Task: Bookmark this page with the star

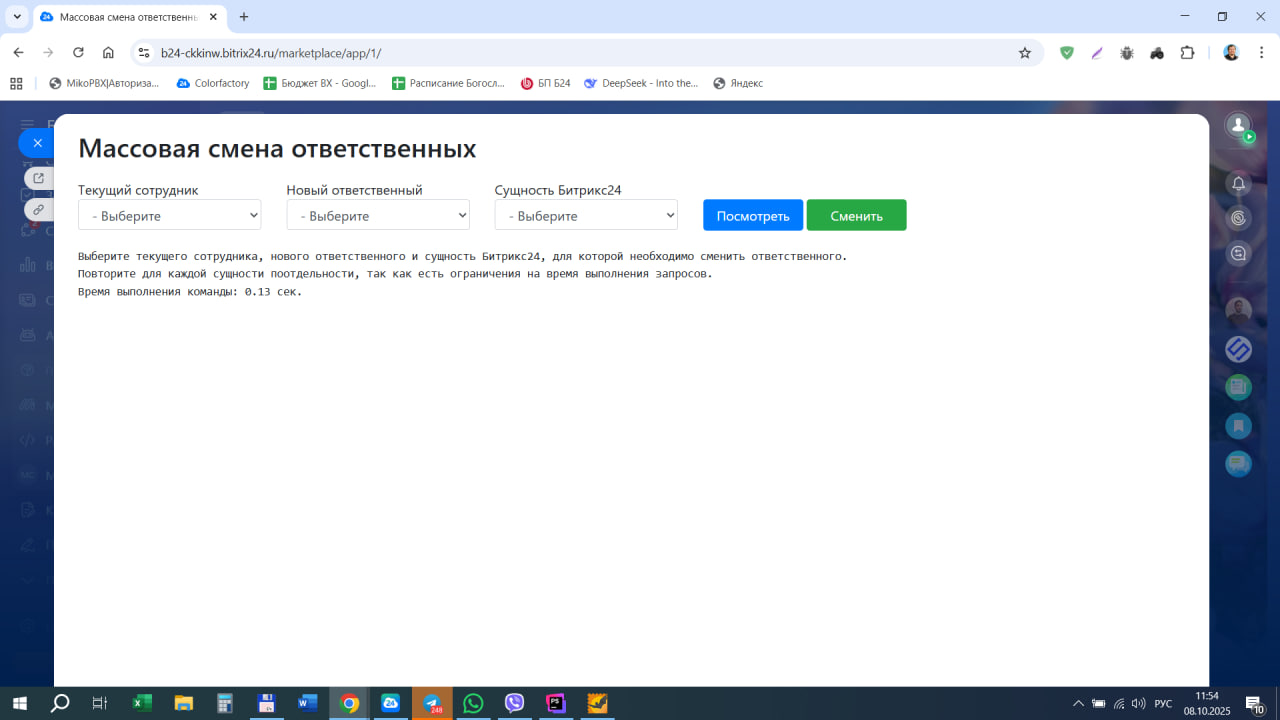Action: (1025, 53)
